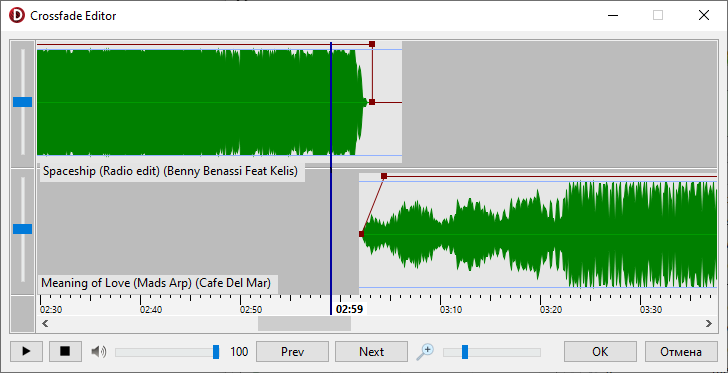Close the Crossfade Editor window

[x=703, y=15]
